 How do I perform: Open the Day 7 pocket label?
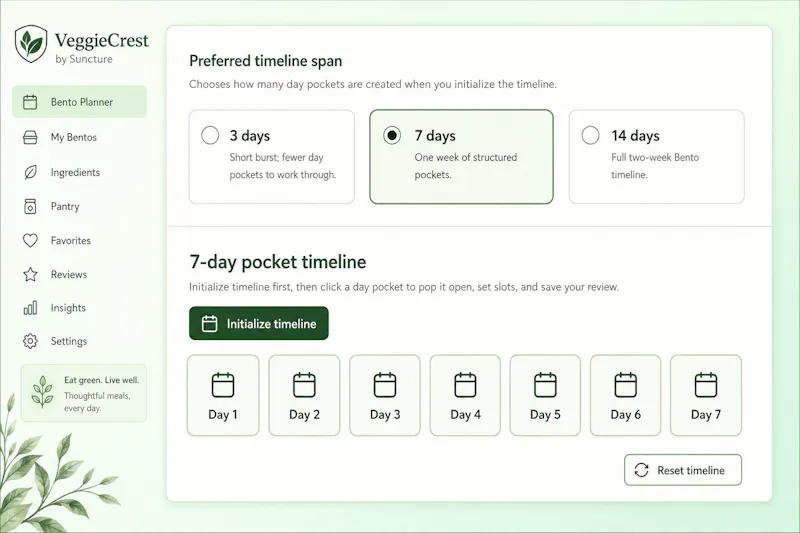[x=706, y=415]
